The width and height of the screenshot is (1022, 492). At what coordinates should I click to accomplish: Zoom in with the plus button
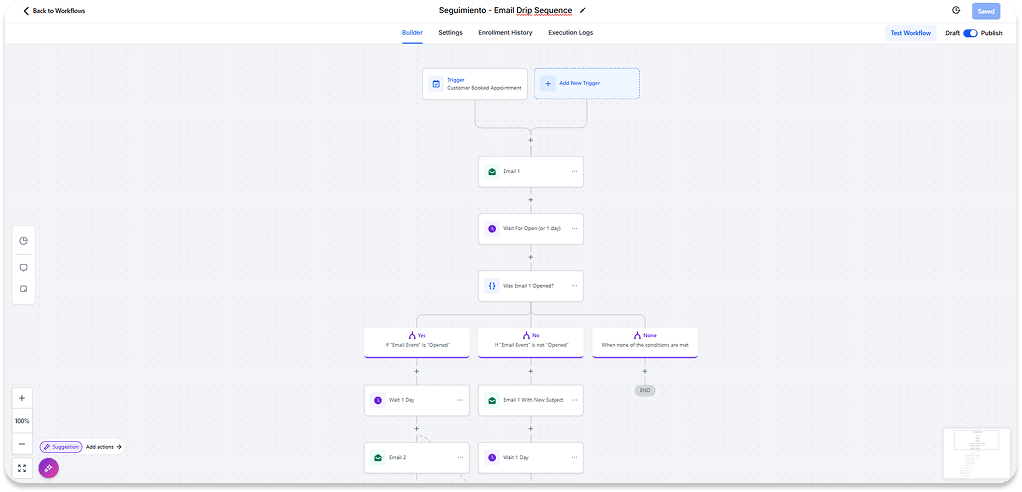click(x=22, y=398)
